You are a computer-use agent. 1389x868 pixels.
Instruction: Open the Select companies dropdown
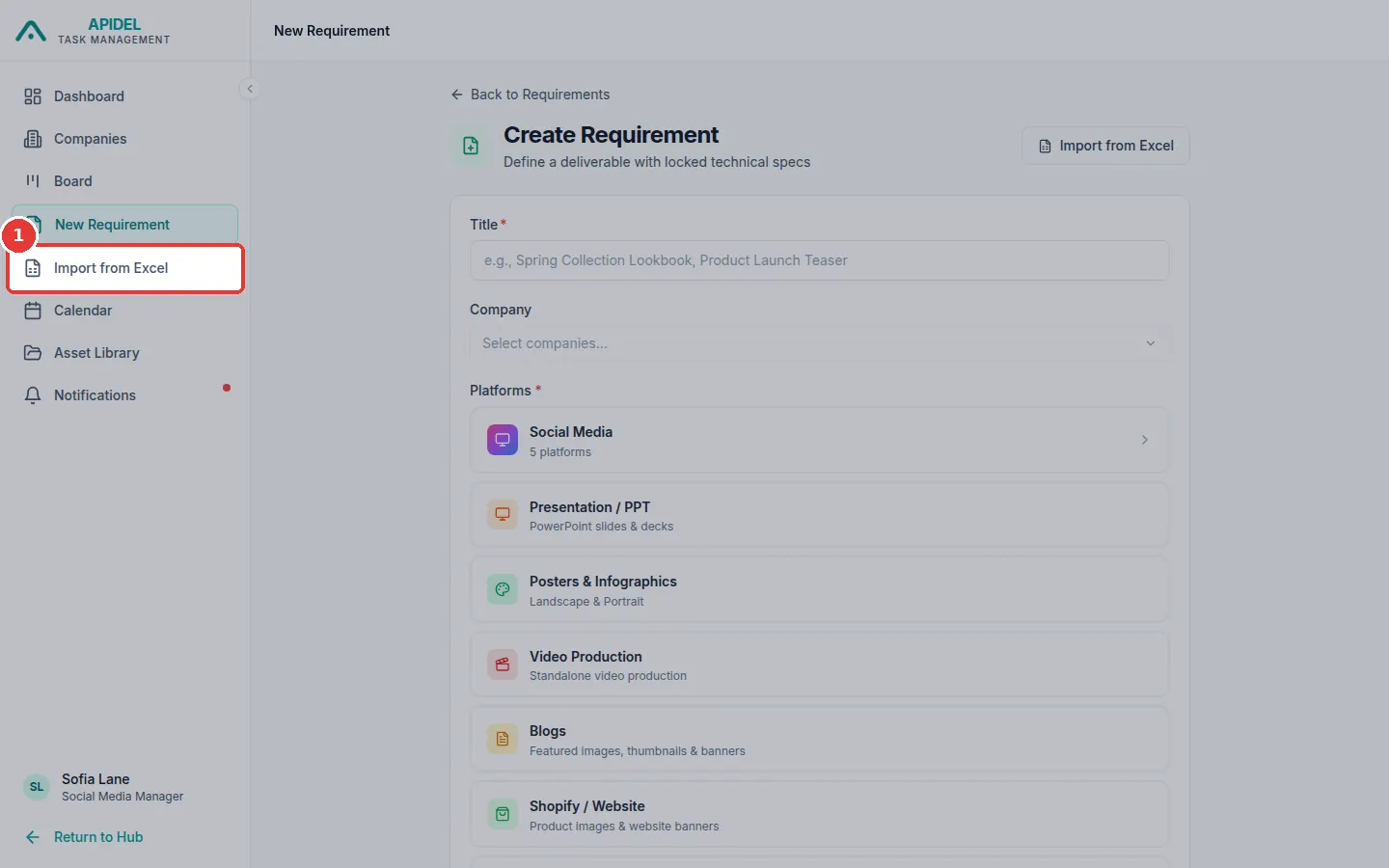819,343
